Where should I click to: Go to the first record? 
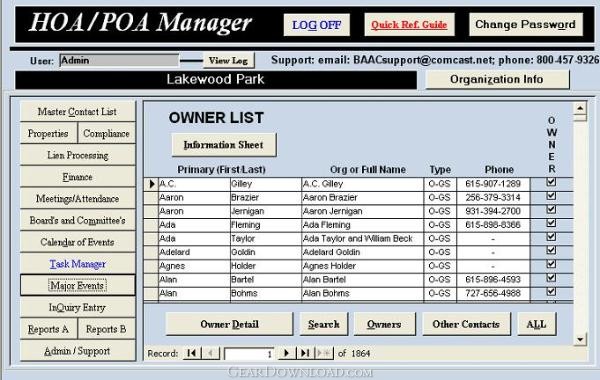192,353
